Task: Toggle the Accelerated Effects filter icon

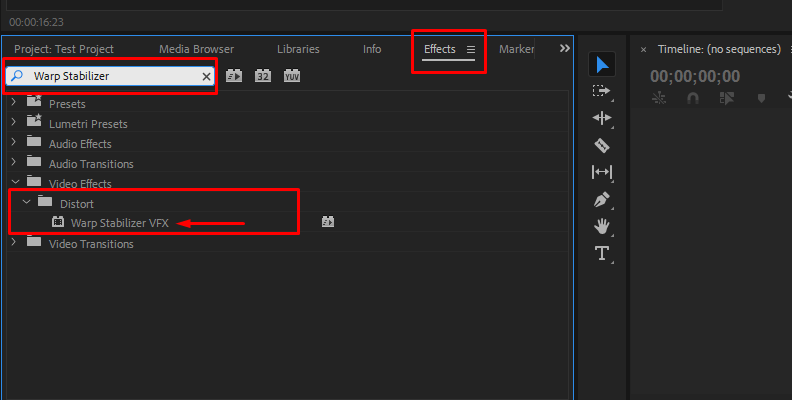Action: click(235, 76)
